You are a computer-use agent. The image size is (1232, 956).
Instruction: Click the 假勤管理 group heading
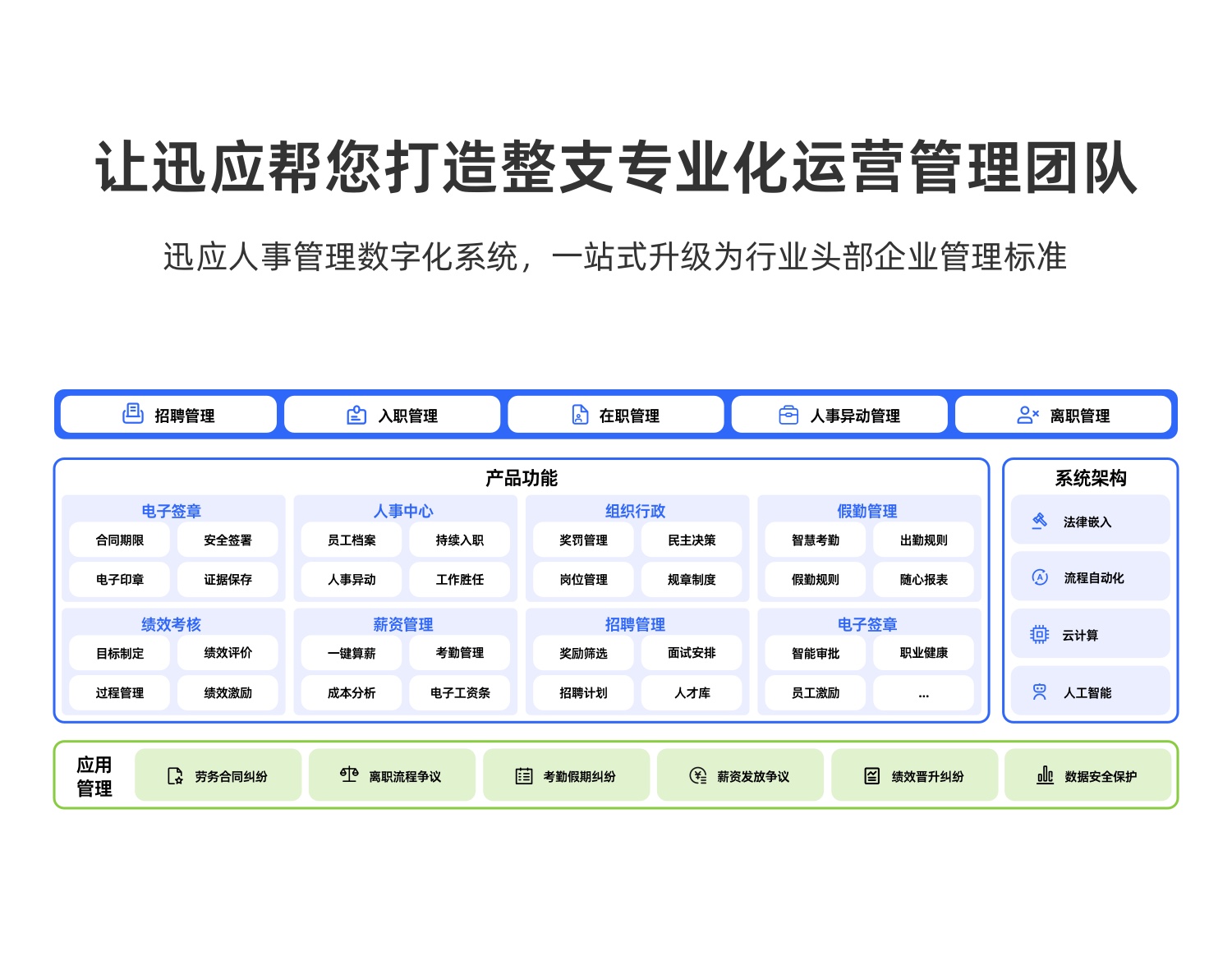click(867, 511)
